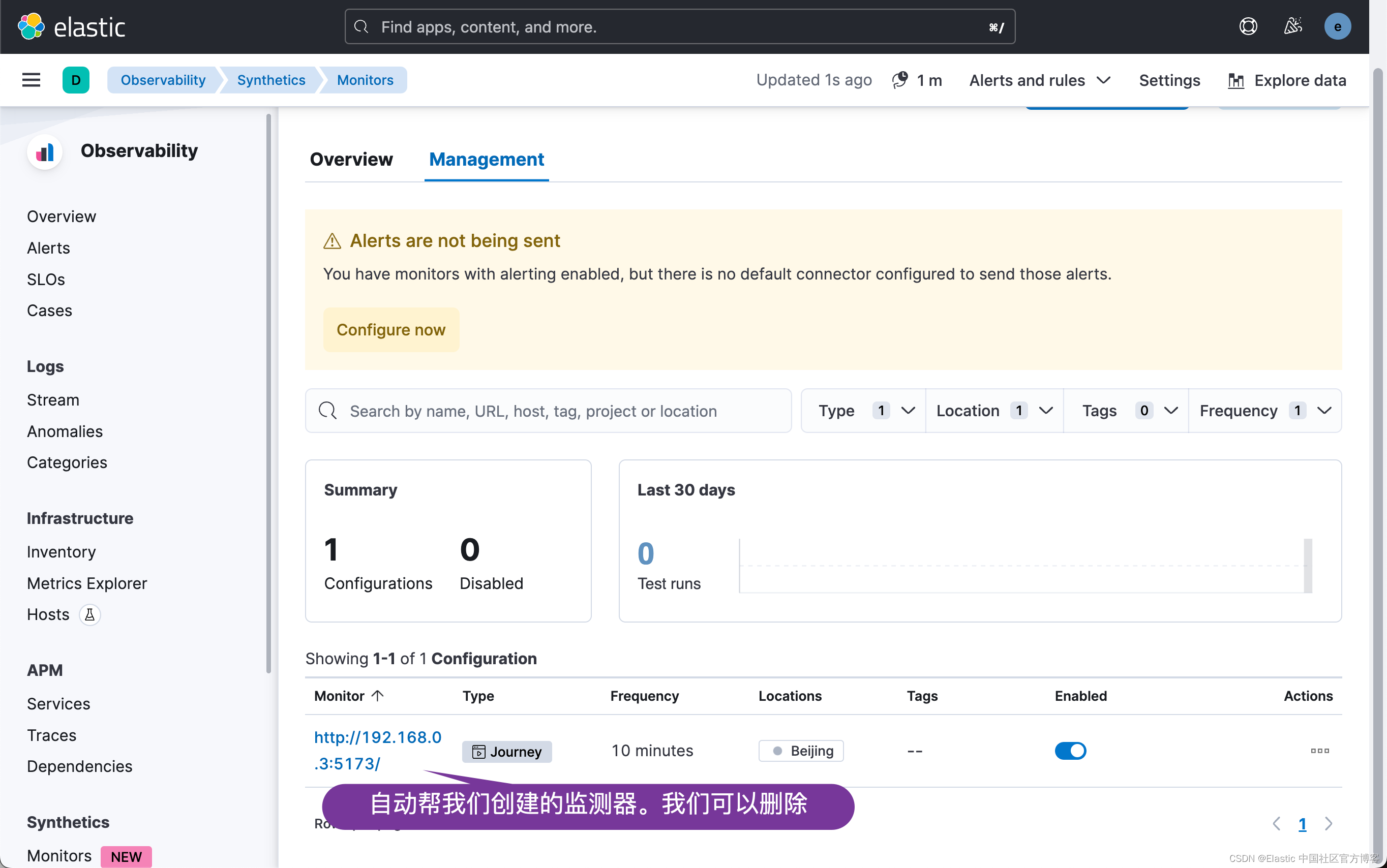
Task: Open the newsfeed celebration icon
Action: 1292,26
